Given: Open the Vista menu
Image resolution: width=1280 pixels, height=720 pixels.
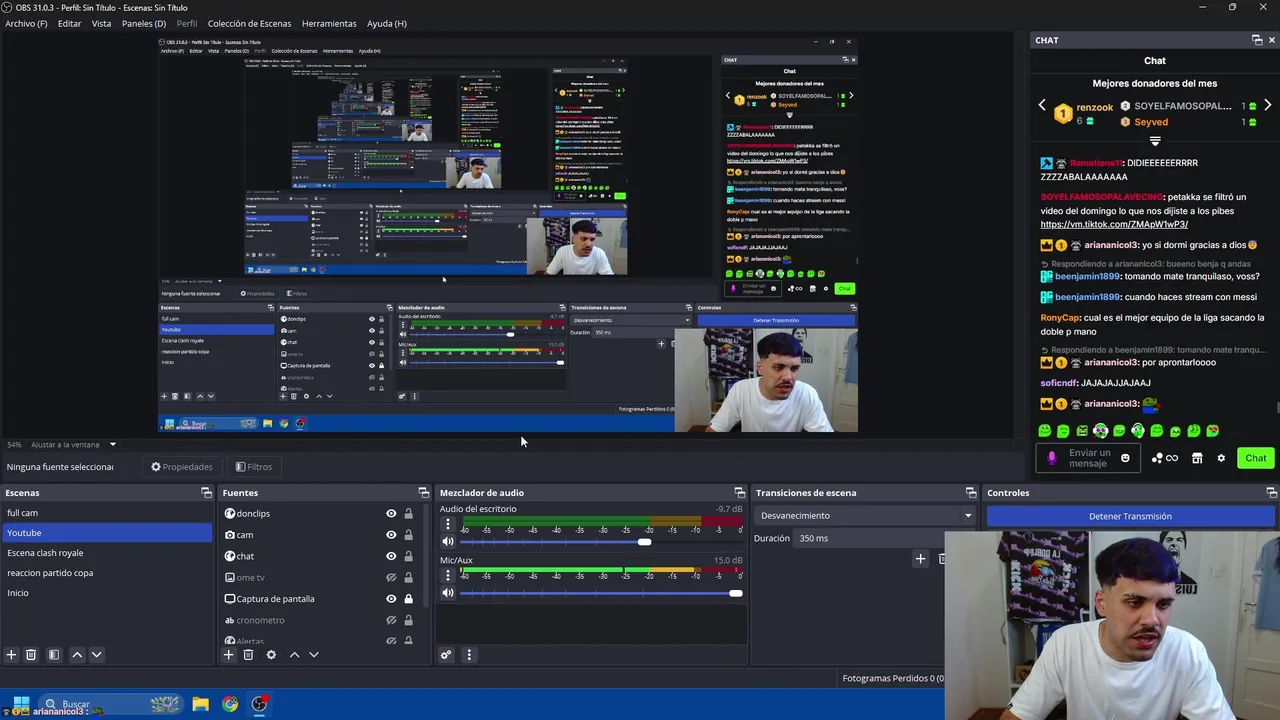Looking at the screenshot, I should pyautogui.click(x=101, y=23).
